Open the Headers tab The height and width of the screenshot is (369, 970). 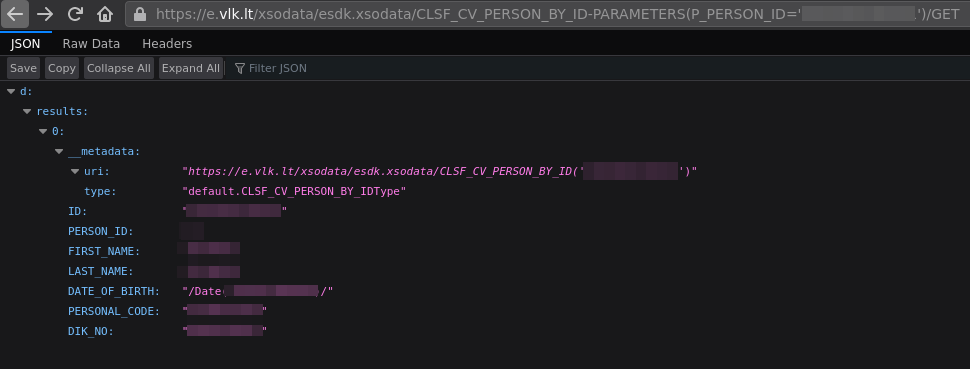pos(167,43)
